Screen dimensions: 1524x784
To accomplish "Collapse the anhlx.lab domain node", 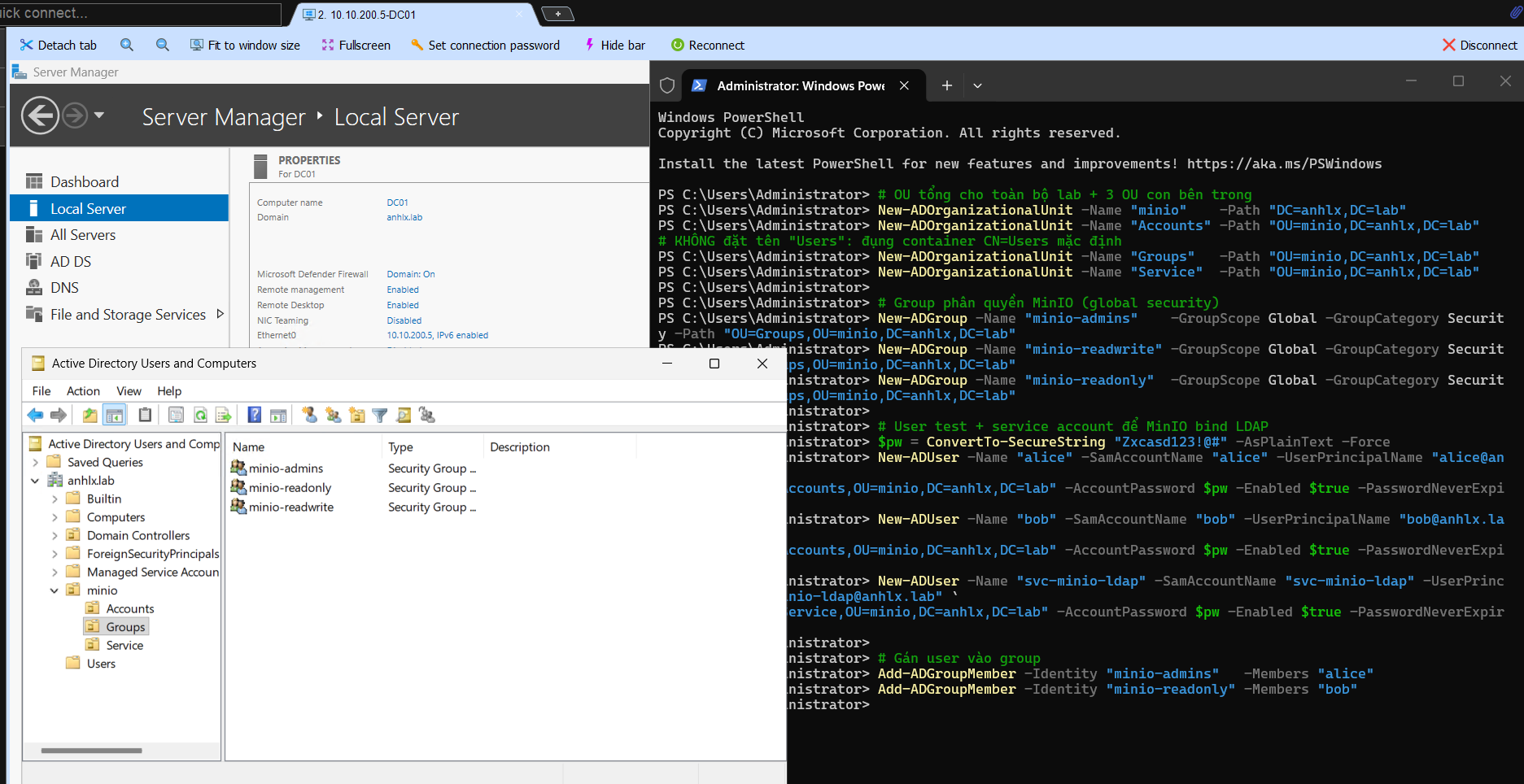I will (x=36, y=481).
